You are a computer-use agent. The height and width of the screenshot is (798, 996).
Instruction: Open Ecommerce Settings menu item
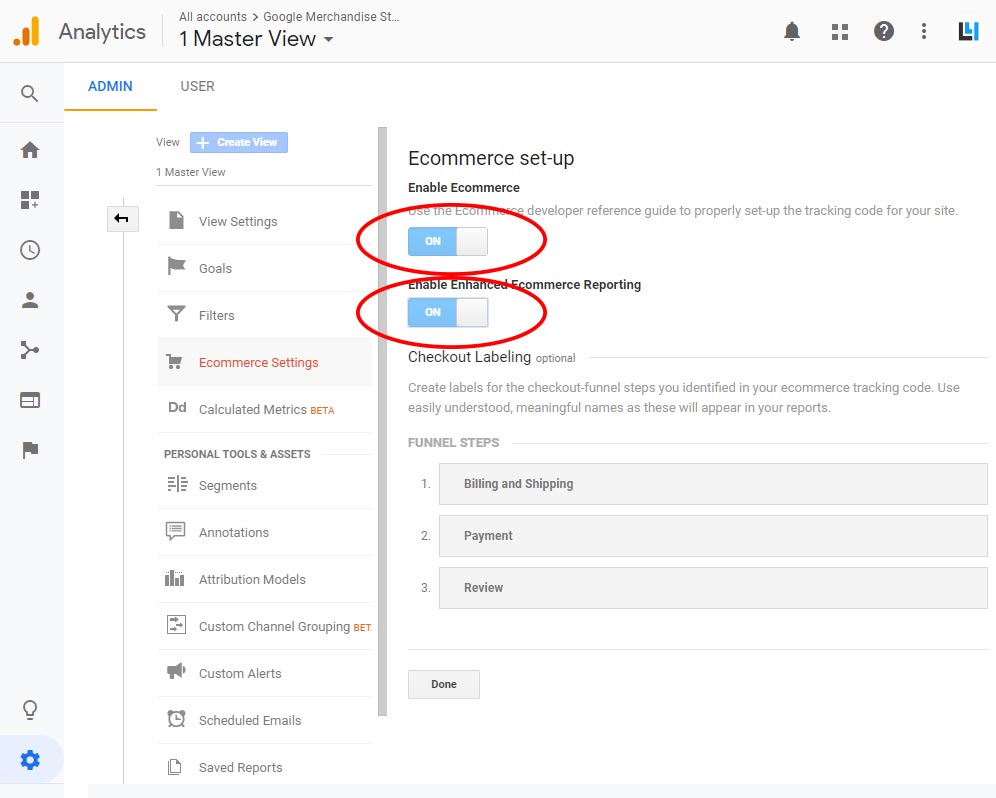point(258,363)
